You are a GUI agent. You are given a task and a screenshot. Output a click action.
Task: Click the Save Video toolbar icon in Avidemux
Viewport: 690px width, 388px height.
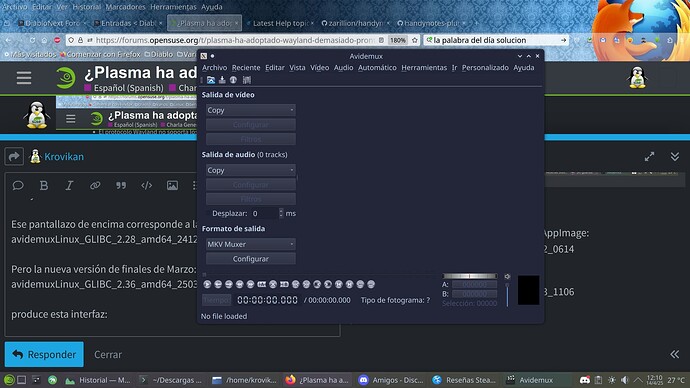pos(222,80)
